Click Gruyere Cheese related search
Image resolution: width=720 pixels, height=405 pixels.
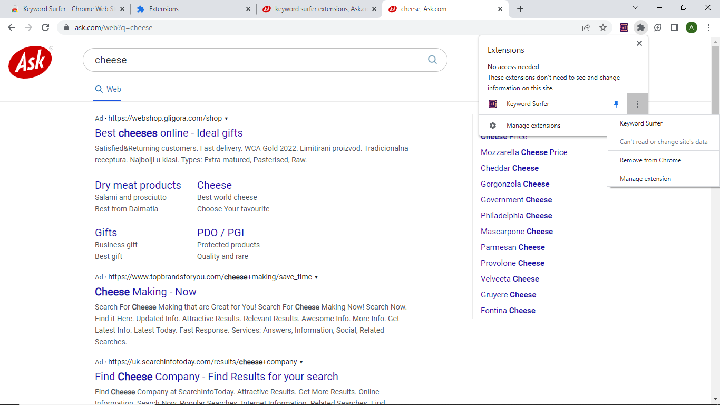(508, 295)
